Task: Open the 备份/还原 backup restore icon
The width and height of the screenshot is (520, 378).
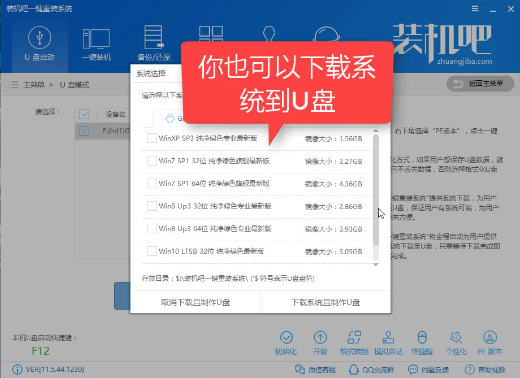Action: 154,43
